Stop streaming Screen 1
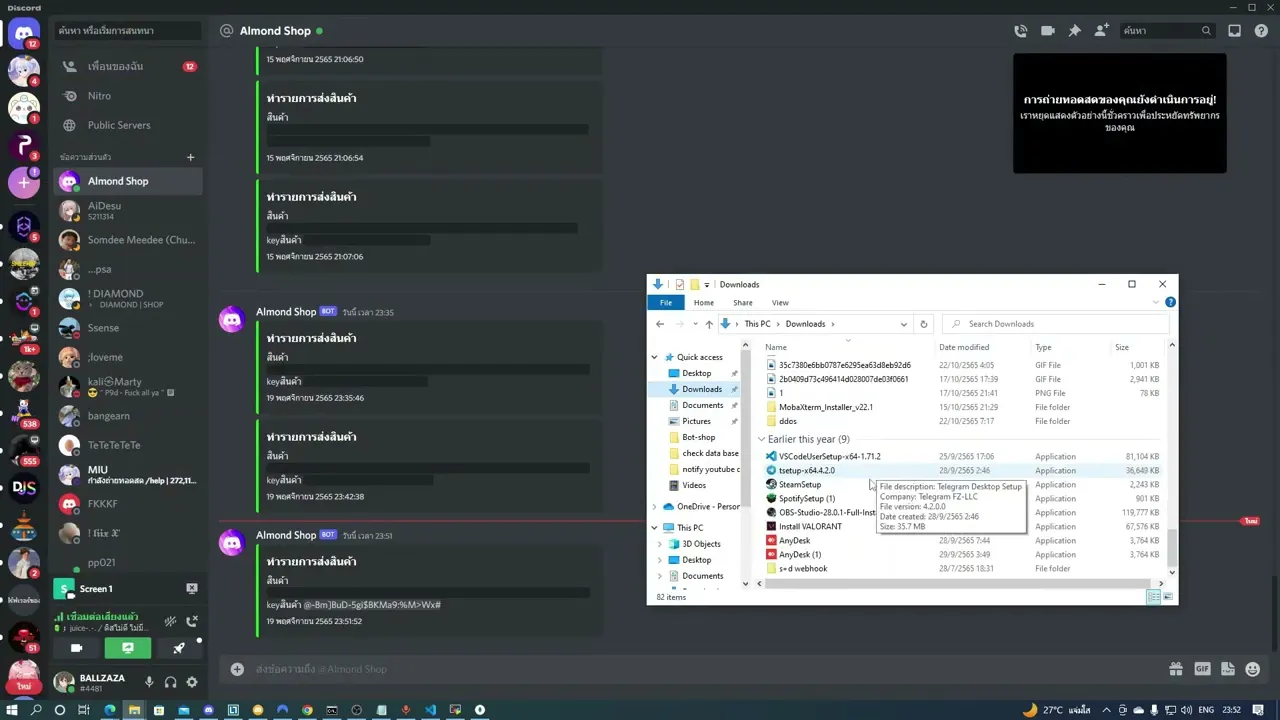 click(191, 589)
